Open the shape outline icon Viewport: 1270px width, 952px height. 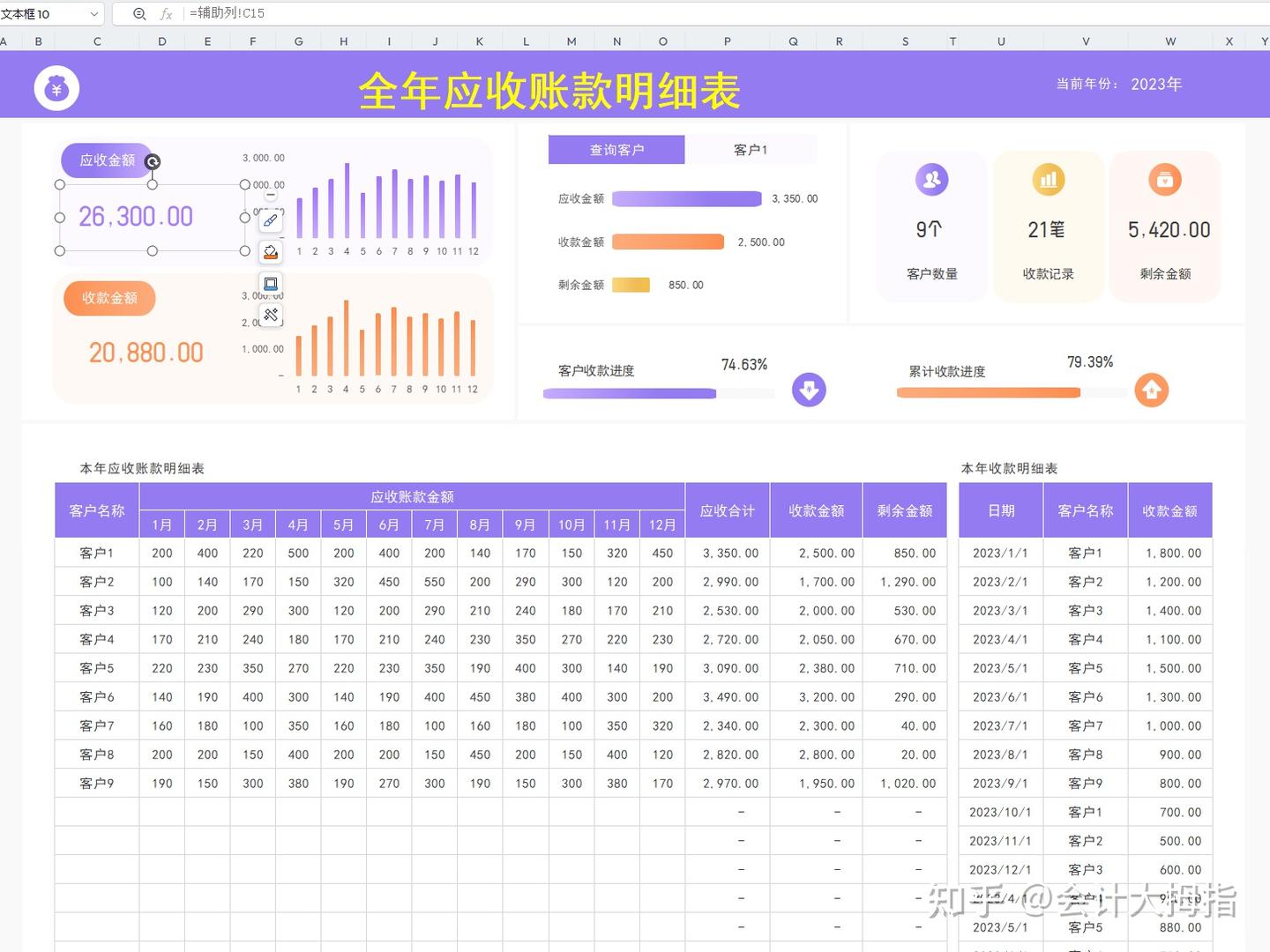(271, 284)
